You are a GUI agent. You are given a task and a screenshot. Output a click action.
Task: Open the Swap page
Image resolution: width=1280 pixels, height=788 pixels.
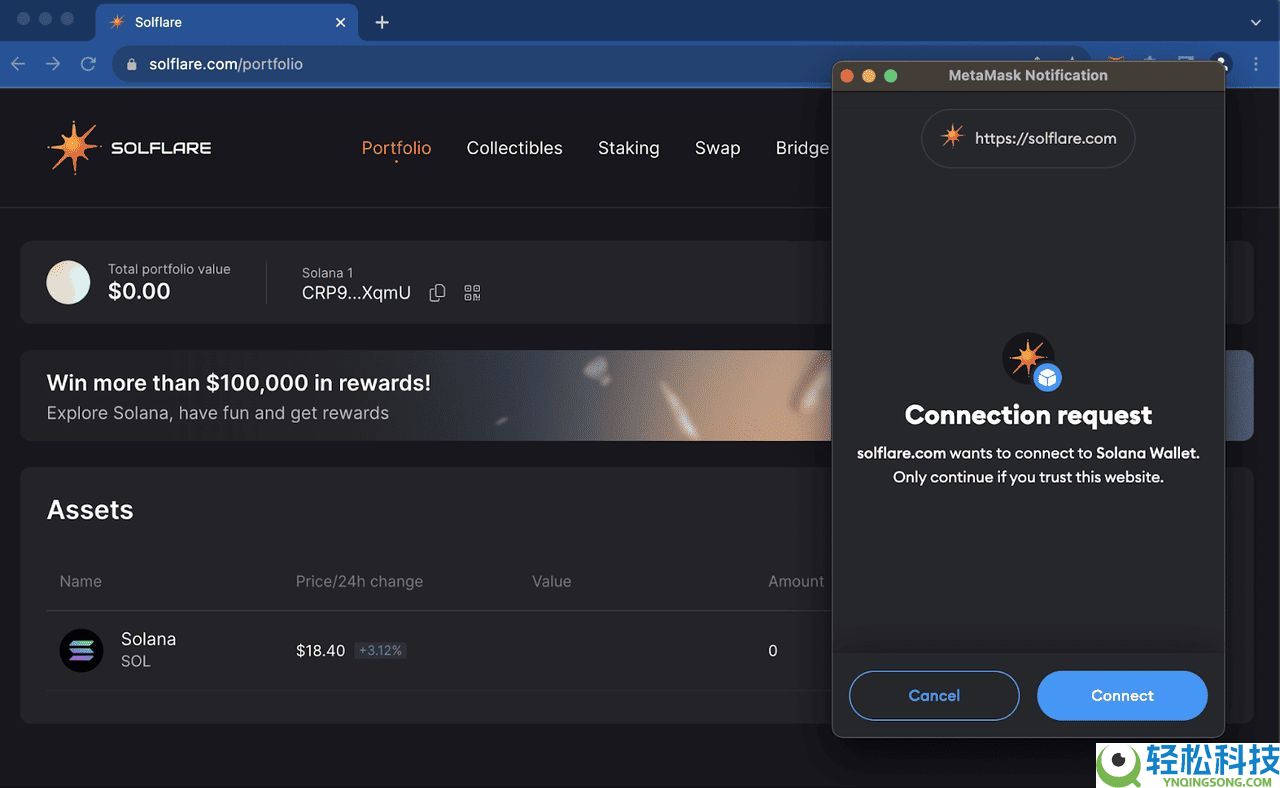(x=717, y=148)
